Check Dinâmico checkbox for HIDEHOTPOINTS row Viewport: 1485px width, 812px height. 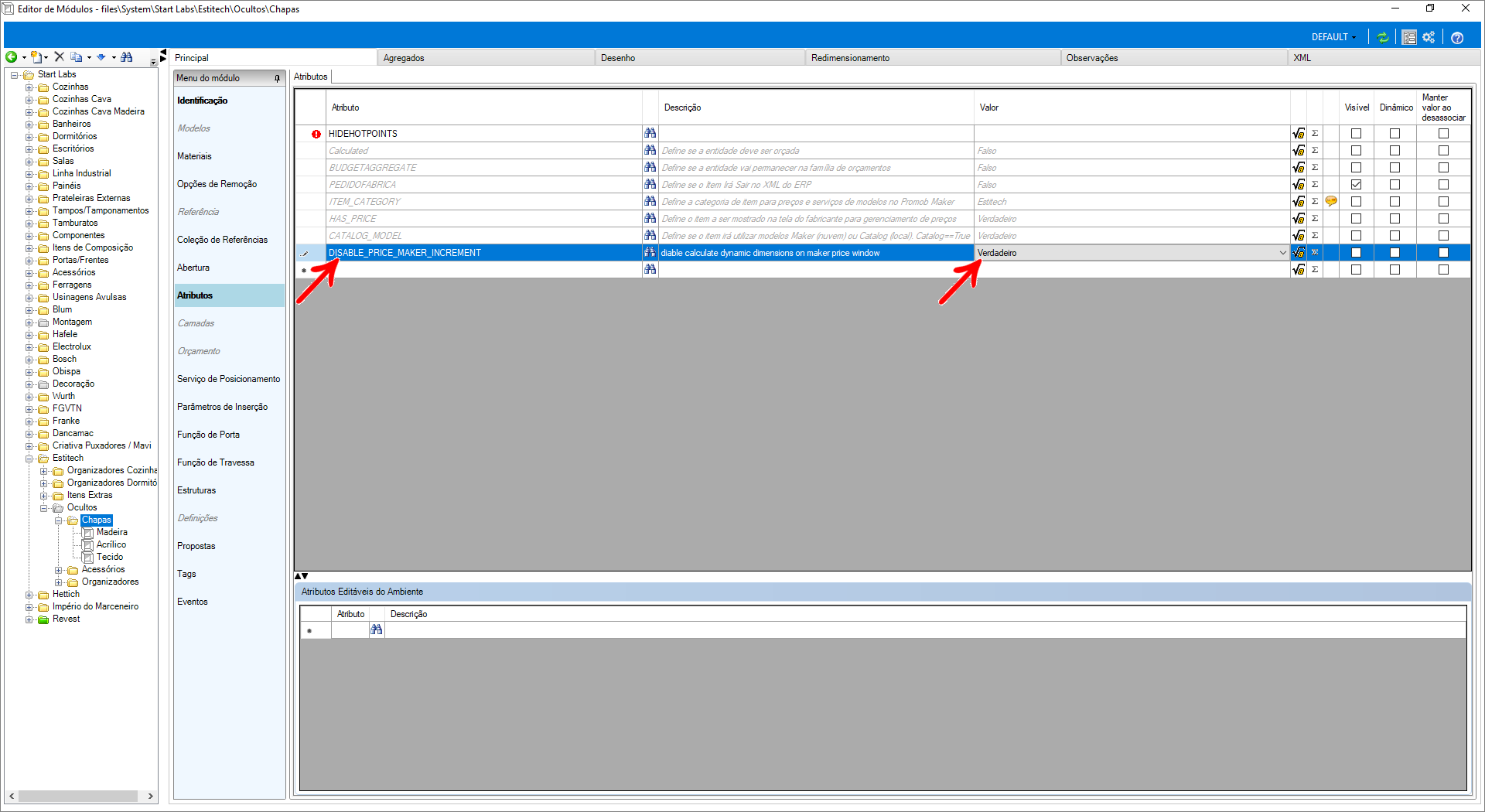click(x=1395, y=134)
